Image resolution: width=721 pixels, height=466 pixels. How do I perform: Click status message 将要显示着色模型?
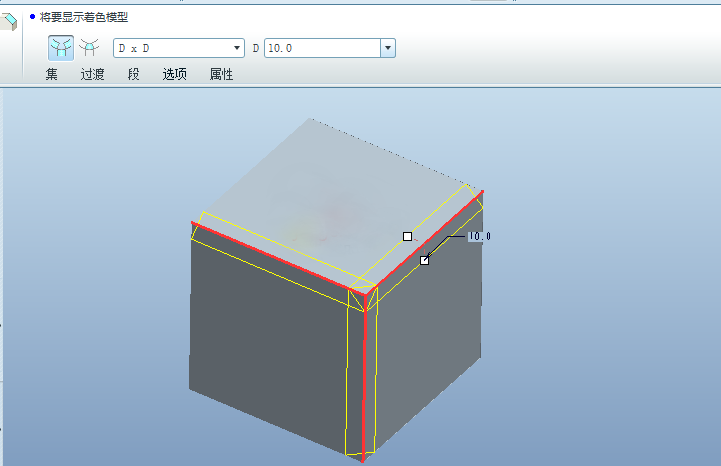84,17
